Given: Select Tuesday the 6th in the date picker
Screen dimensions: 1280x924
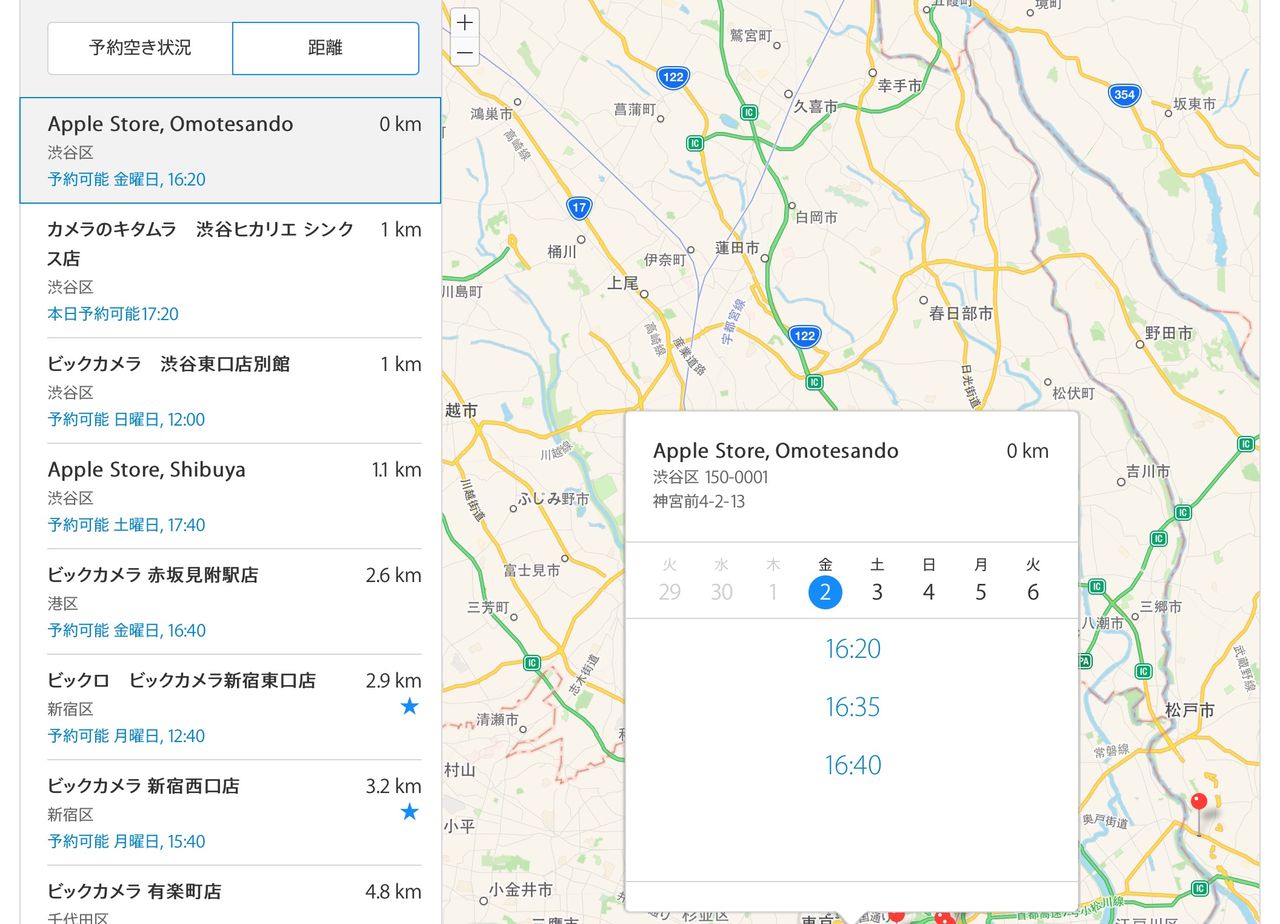Looking at the screenshot, I should [x=1033, y=591].
